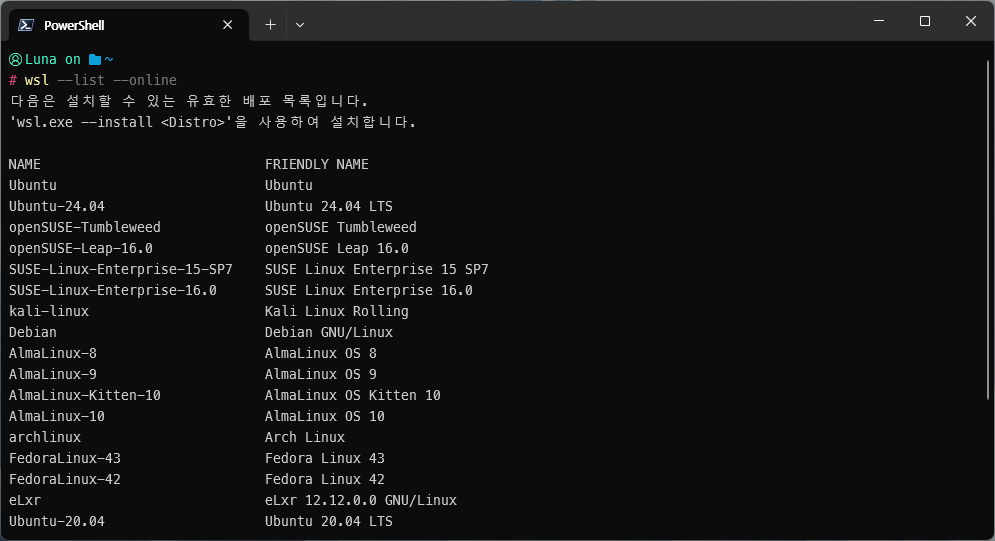995x541 pixels.
Task: Click 'Fedora Linux 43' friendly name
Action: coord(324,458)
